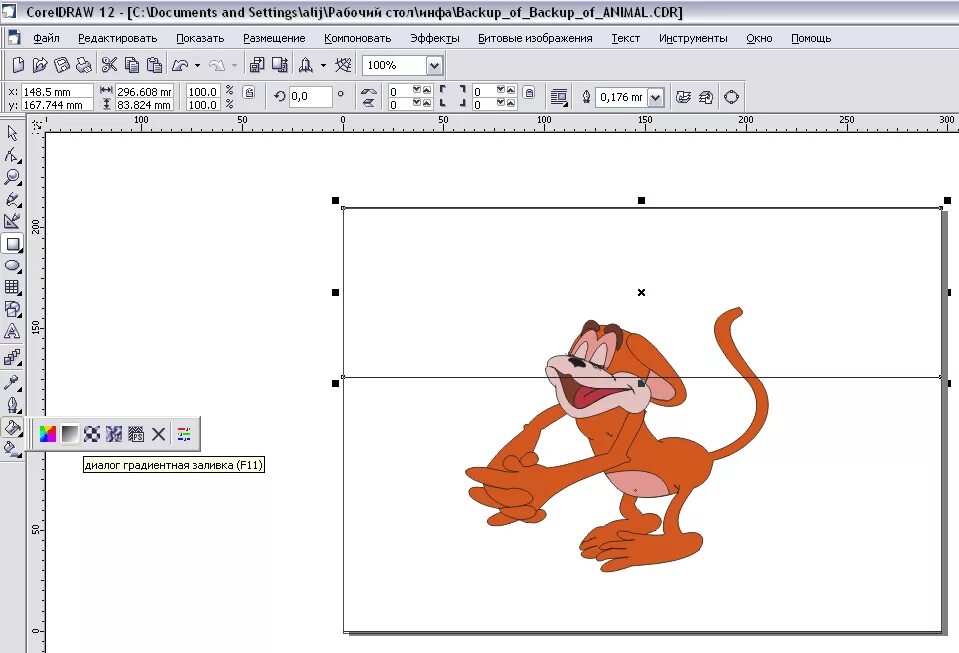Click the Cut scissors icon

click(x=109, y=65)
